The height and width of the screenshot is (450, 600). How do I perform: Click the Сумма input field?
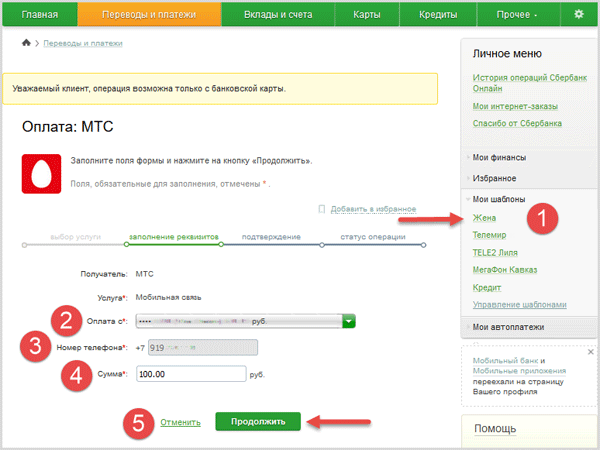pos(191,374)
